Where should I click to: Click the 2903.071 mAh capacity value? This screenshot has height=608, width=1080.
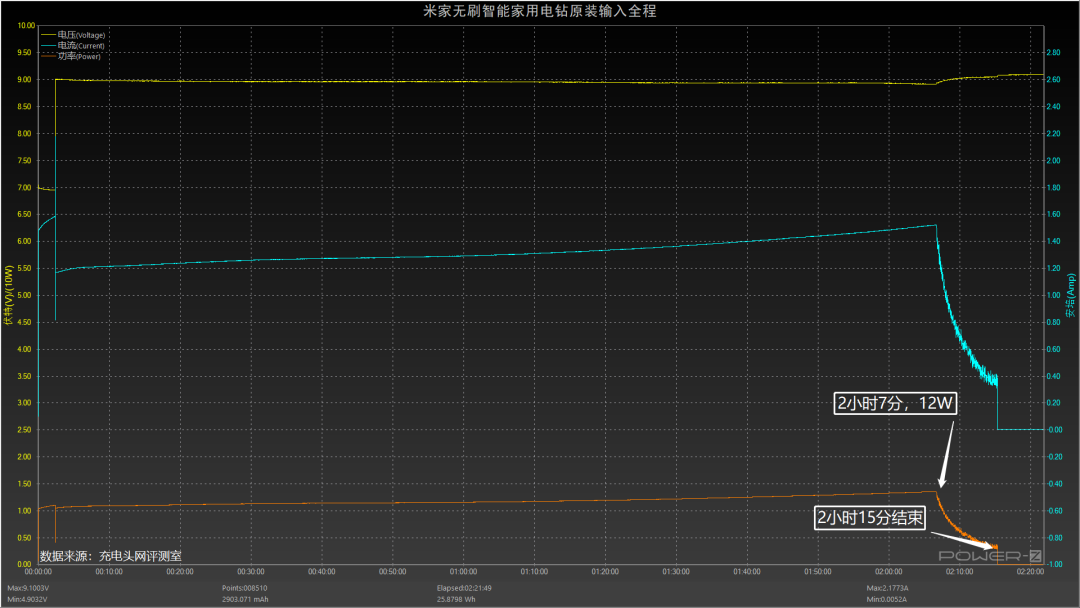click(245, 599)
